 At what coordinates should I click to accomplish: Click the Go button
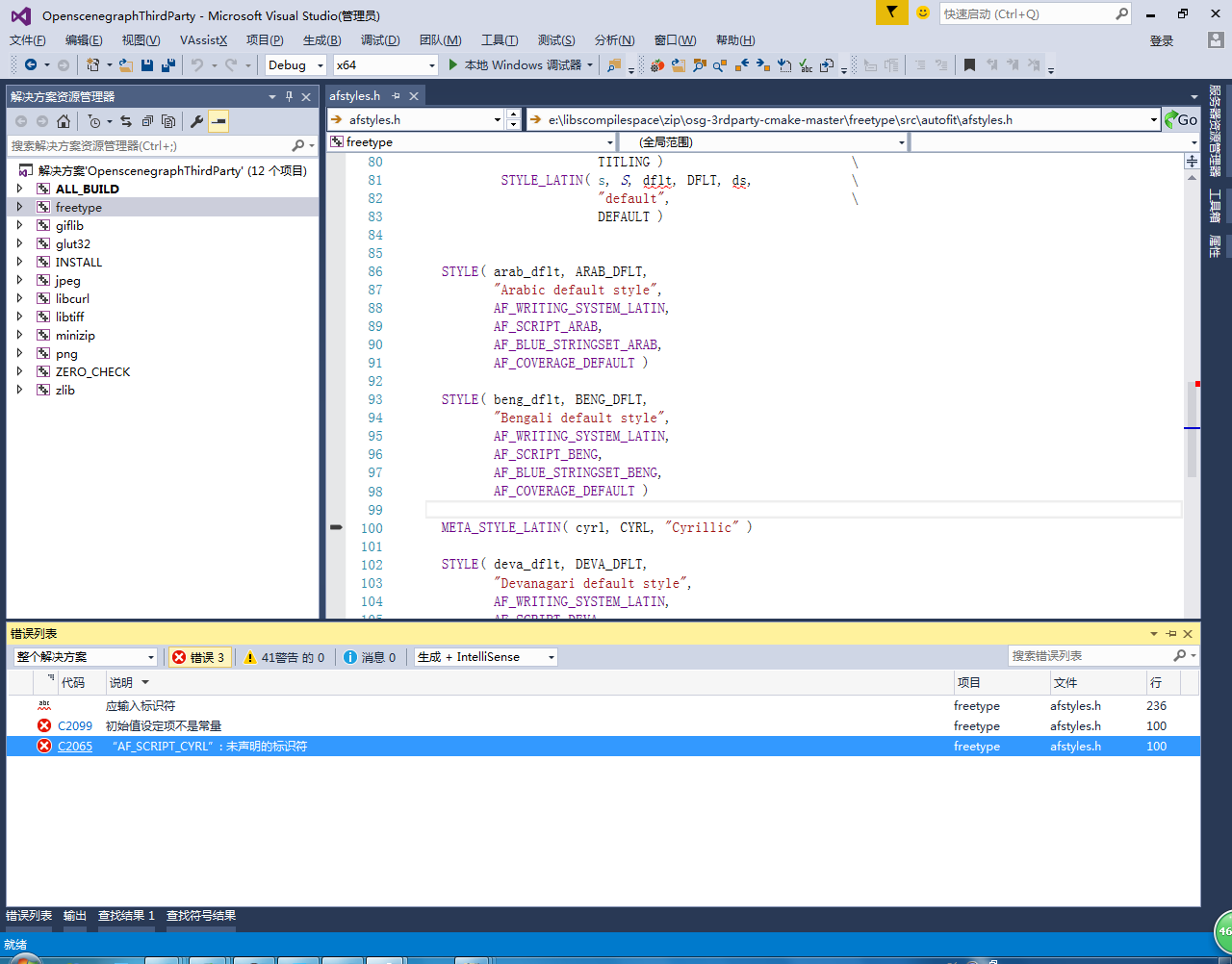1181,119
